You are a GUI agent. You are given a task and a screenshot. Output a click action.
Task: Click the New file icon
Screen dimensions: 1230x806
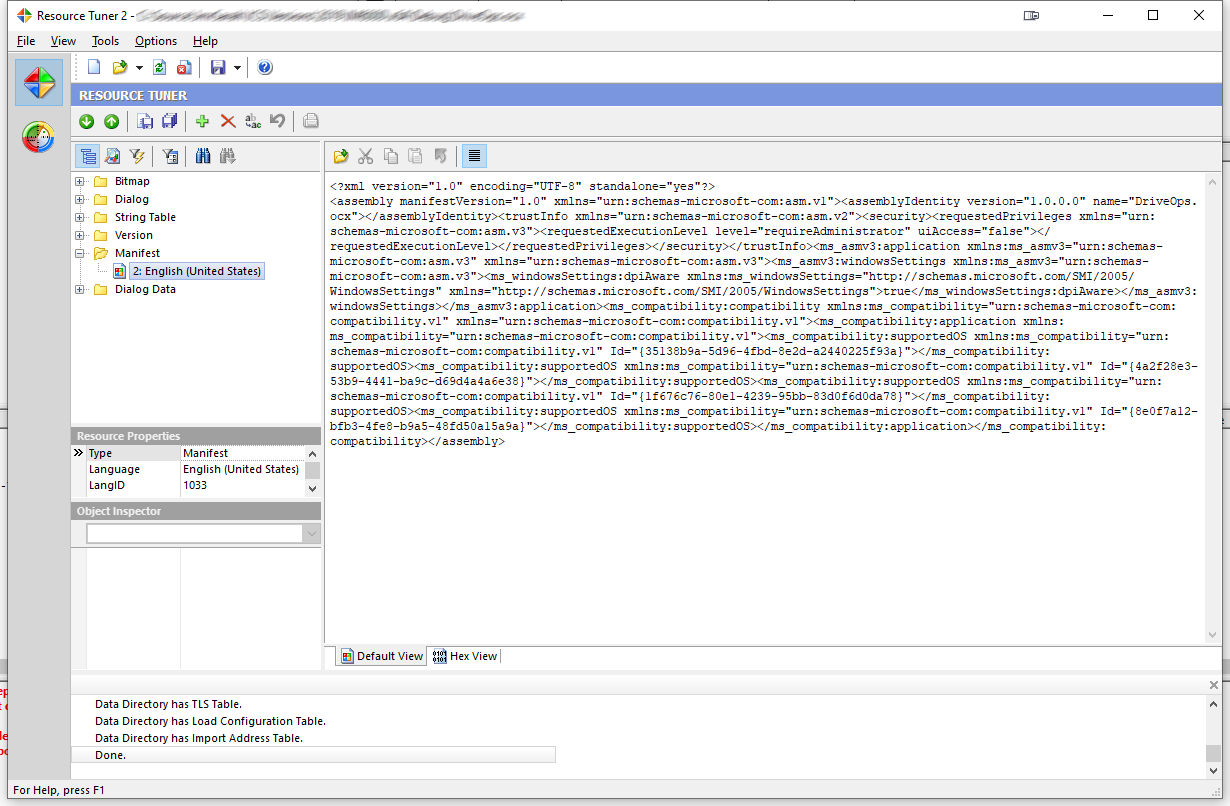94,67
